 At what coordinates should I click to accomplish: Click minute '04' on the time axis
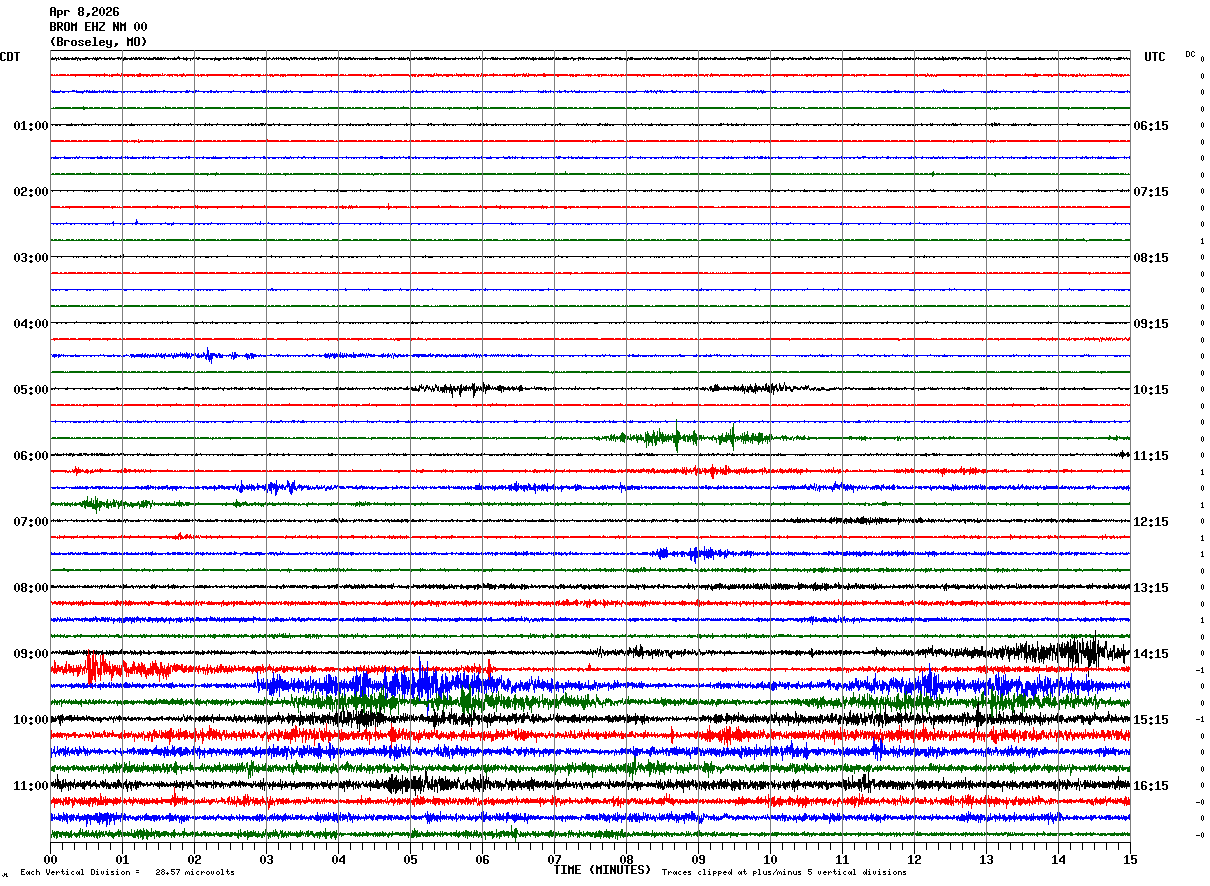(x=338, y=859)
